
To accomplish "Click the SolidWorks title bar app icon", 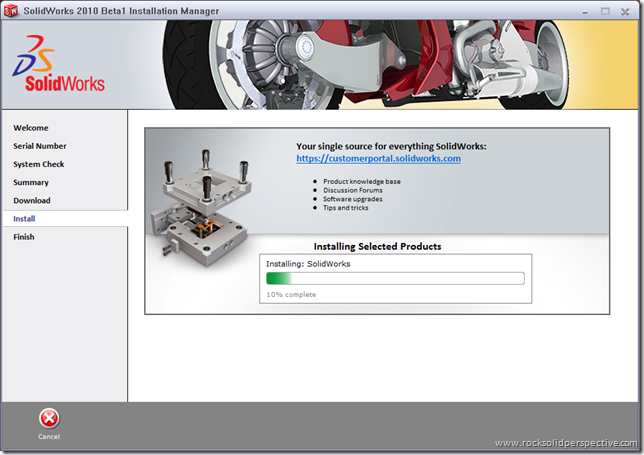I will [11, 11].
